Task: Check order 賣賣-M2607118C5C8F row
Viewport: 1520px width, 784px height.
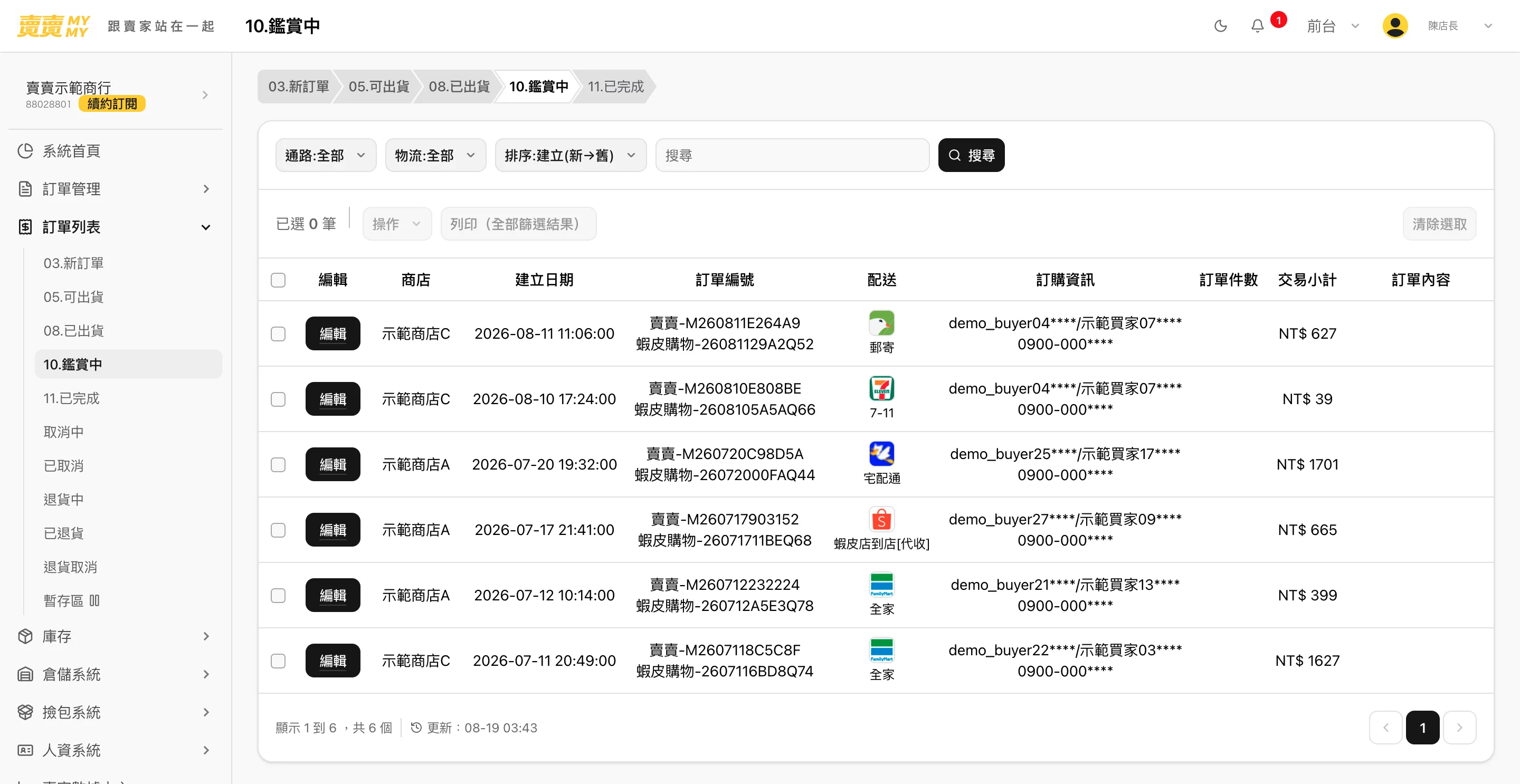Action: coord(278,661)
